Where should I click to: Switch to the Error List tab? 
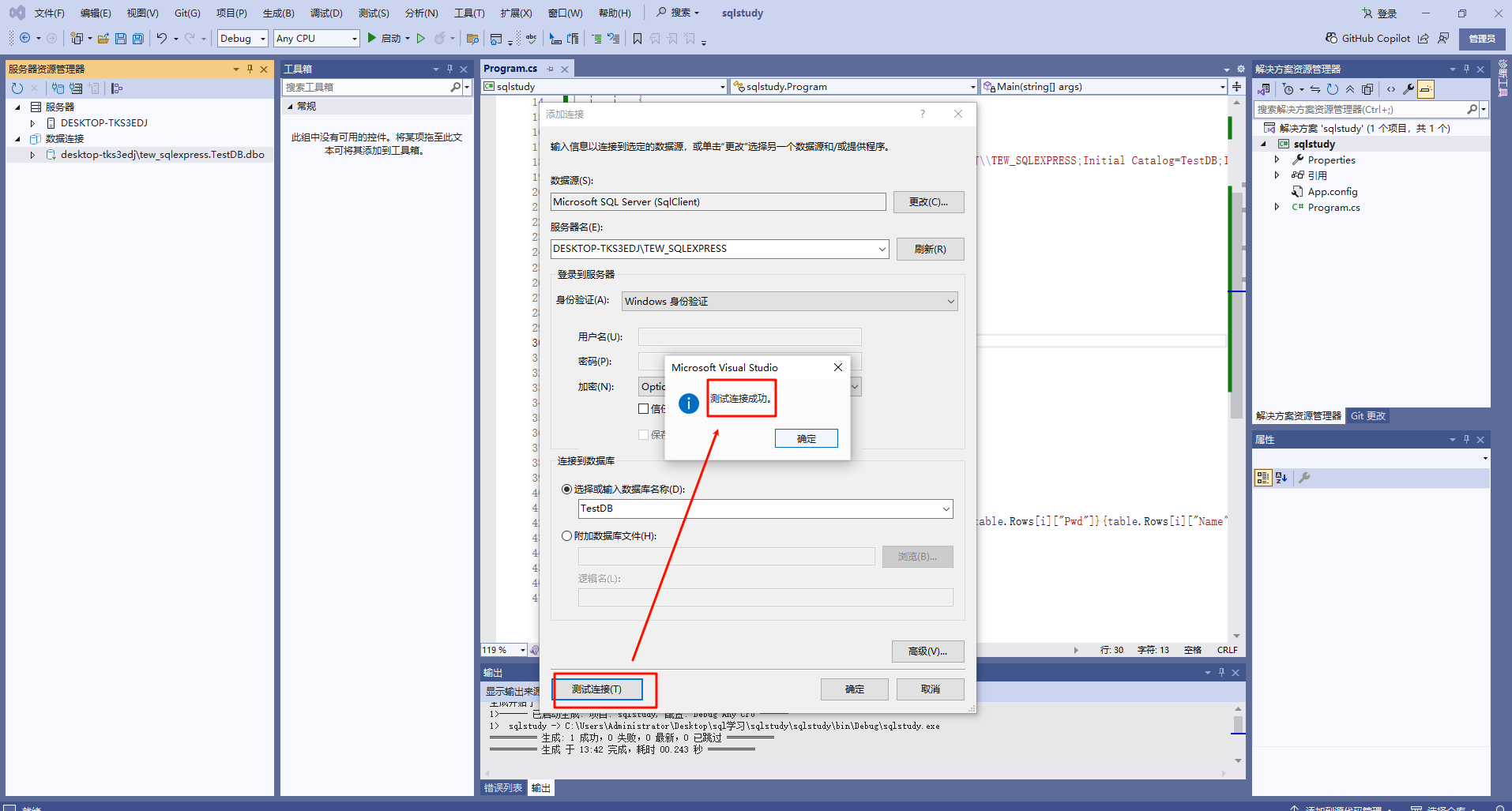coord(503,787)
